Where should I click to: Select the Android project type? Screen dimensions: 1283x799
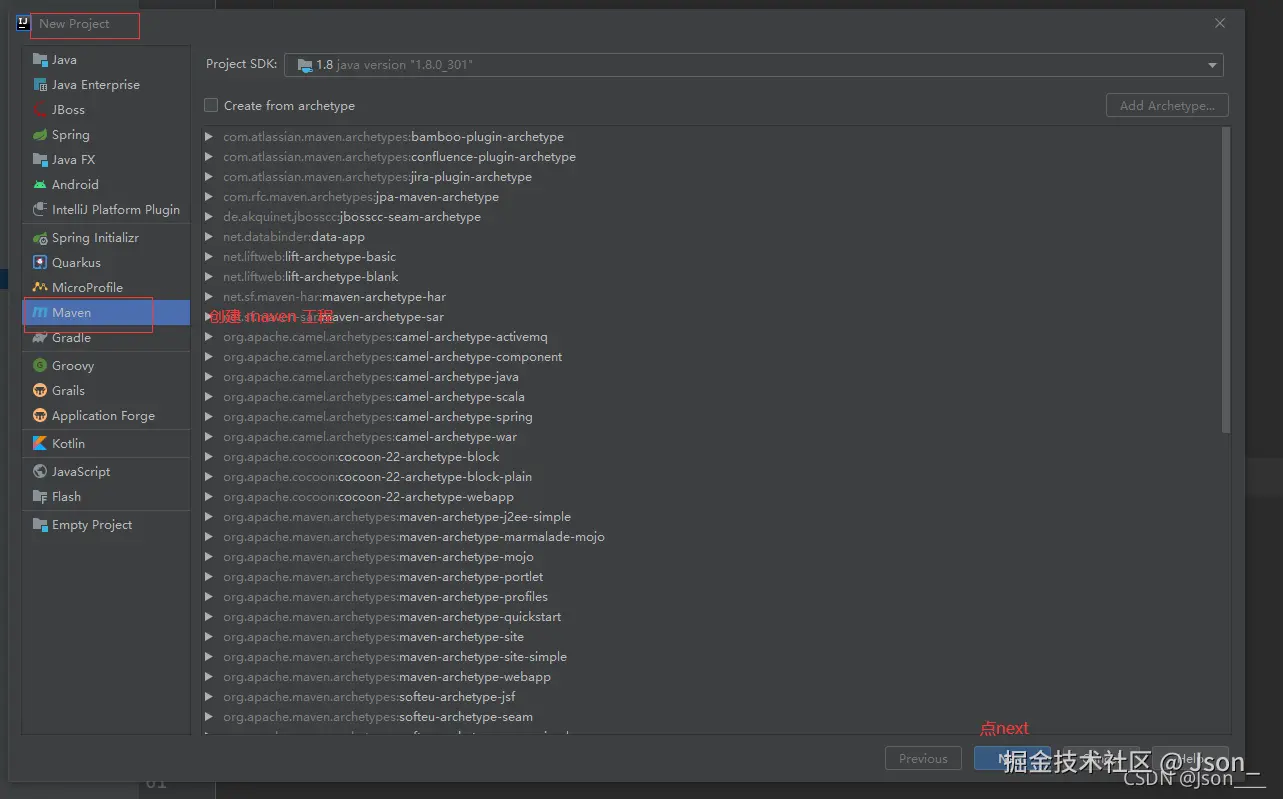tap(106, 185)
